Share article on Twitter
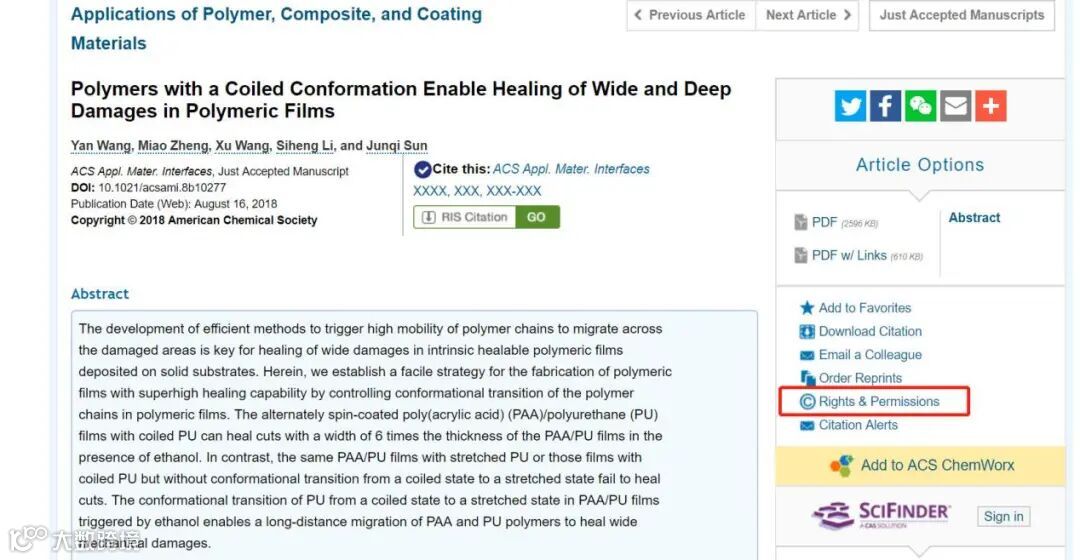The image size is (1080, 560). 851,106
